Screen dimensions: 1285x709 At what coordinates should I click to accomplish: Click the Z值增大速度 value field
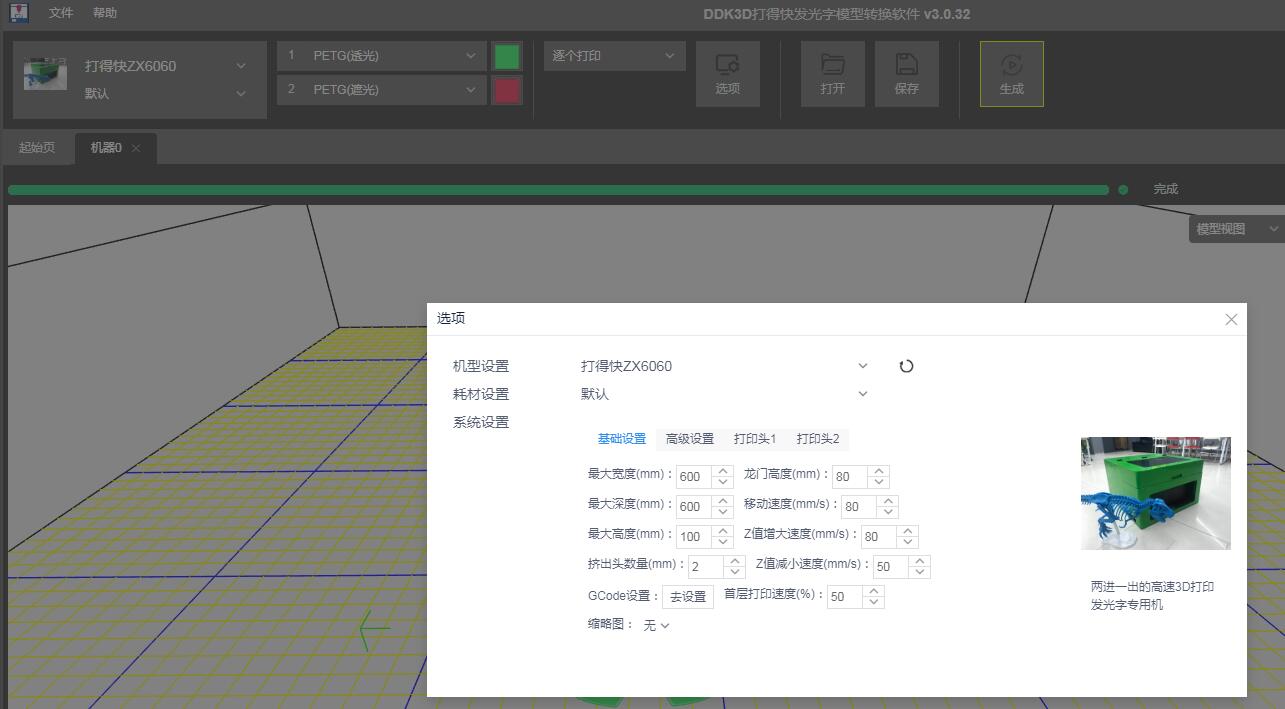(x=878, y=537)
